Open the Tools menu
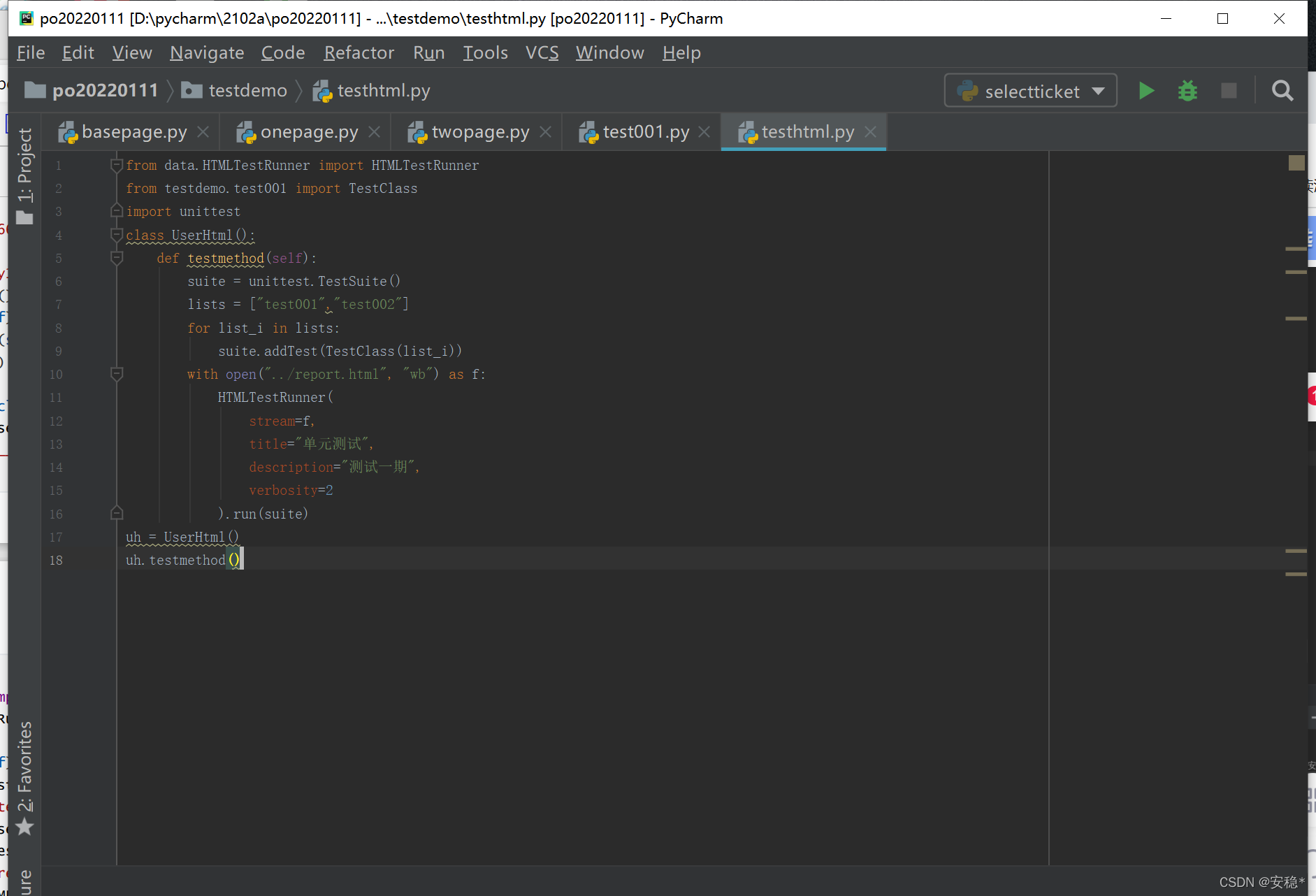1316x896 pixels. [485, 52]
